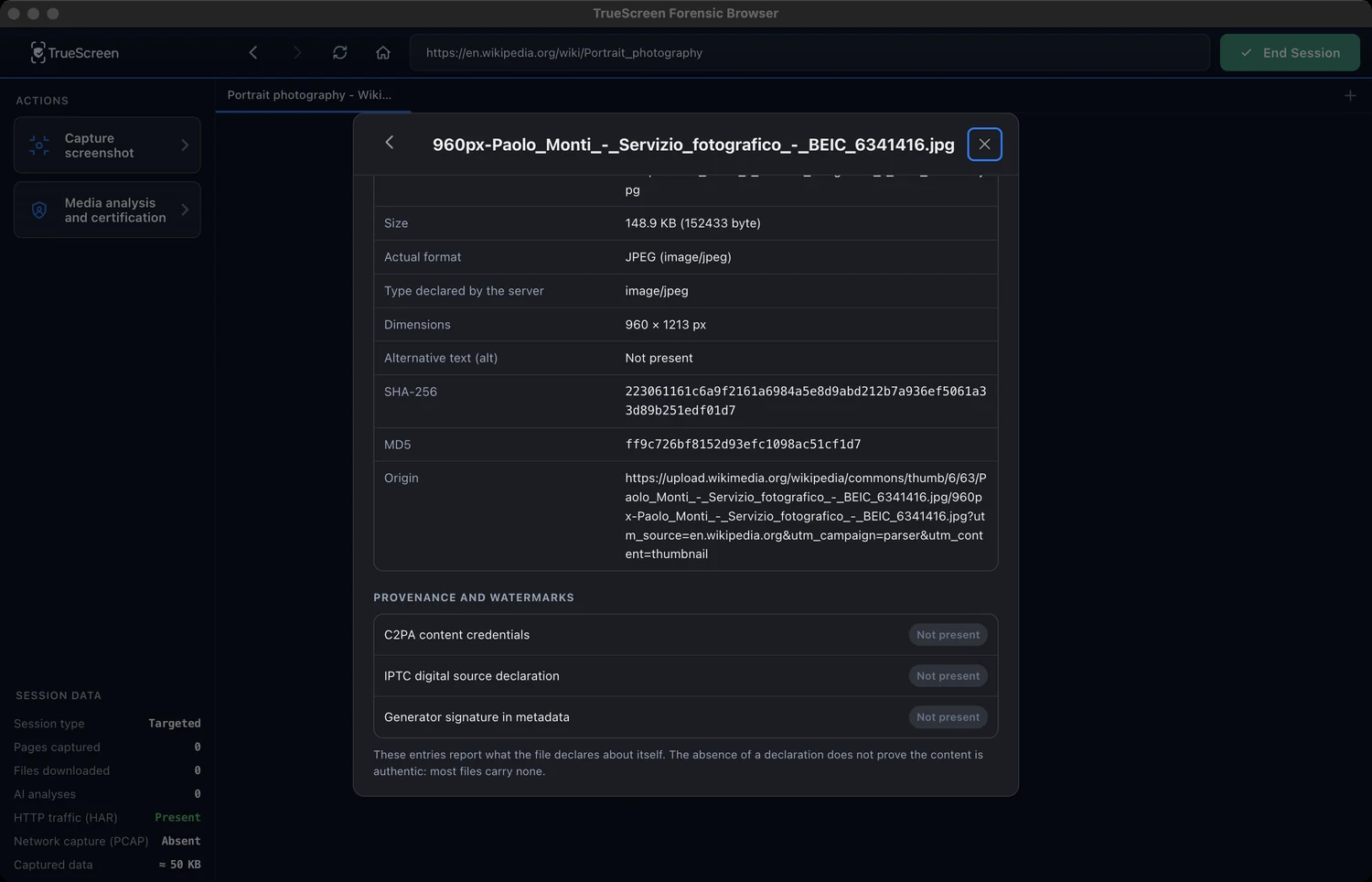Click the macOS green zoom window button
Screen dimensions: 1372x882
[53, 14]
